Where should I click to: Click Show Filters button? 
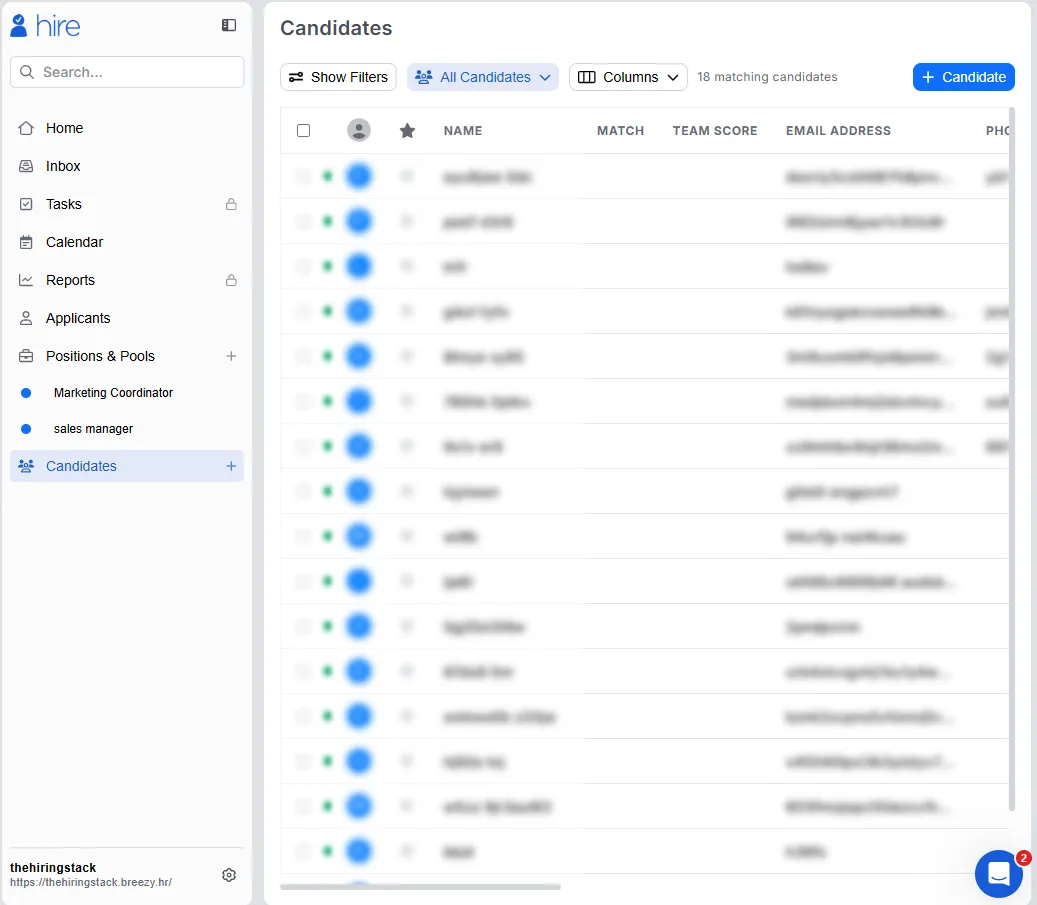(x=338, y=77)
